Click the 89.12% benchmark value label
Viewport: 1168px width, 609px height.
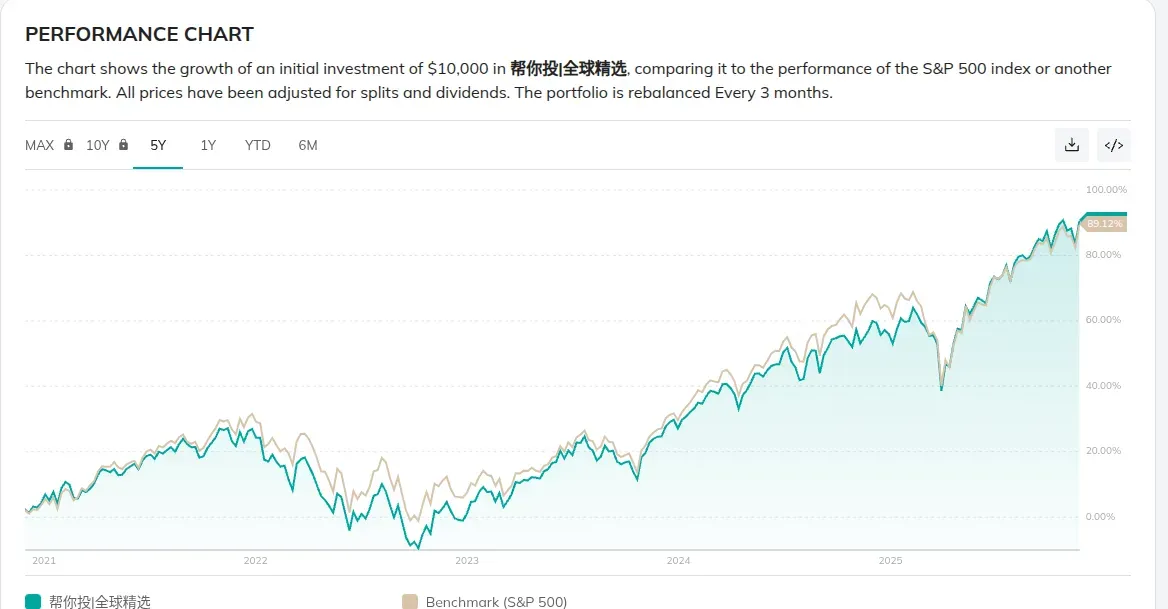(1105, 224)
